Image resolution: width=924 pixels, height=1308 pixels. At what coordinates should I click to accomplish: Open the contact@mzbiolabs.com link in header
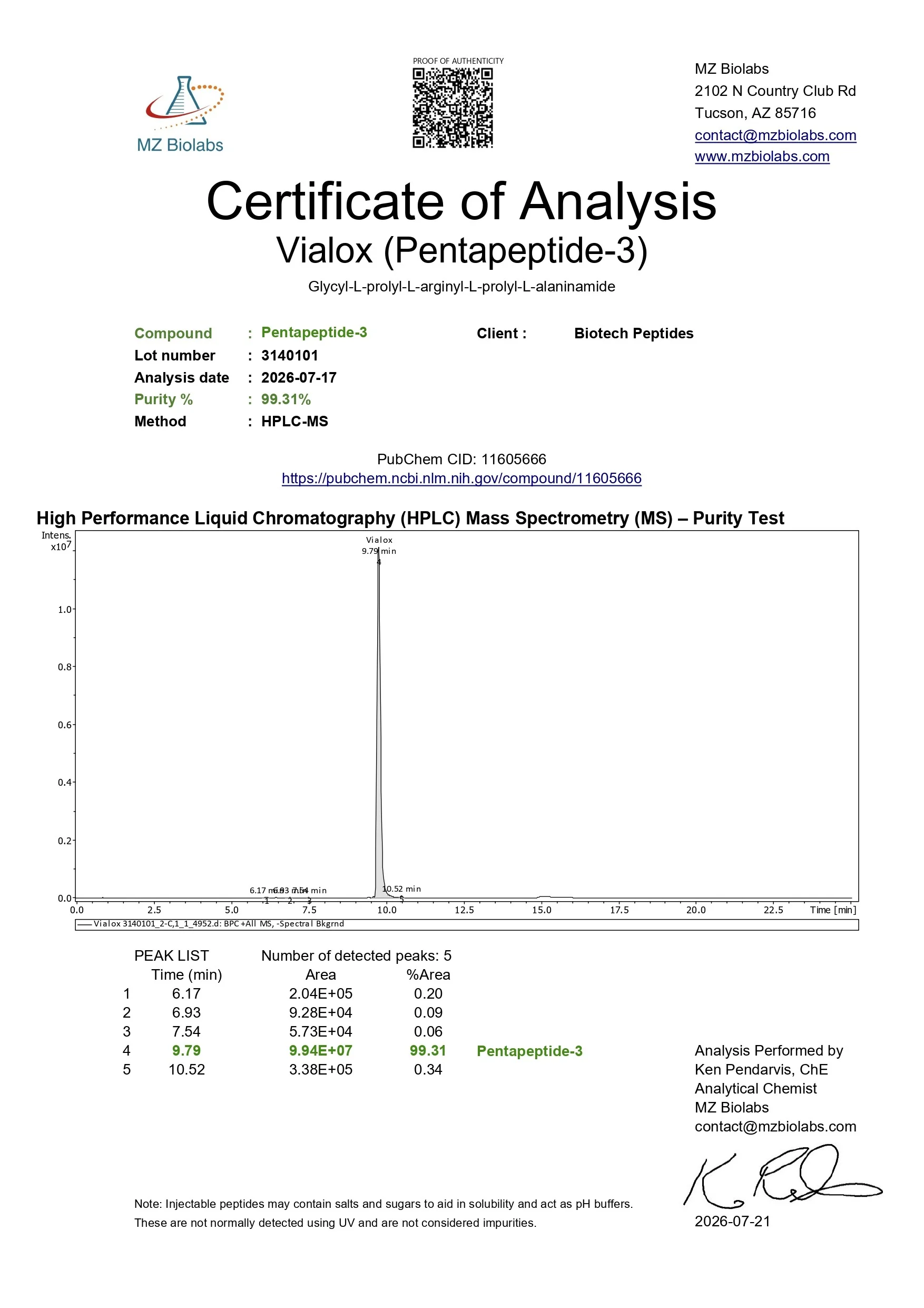[775, 135]
